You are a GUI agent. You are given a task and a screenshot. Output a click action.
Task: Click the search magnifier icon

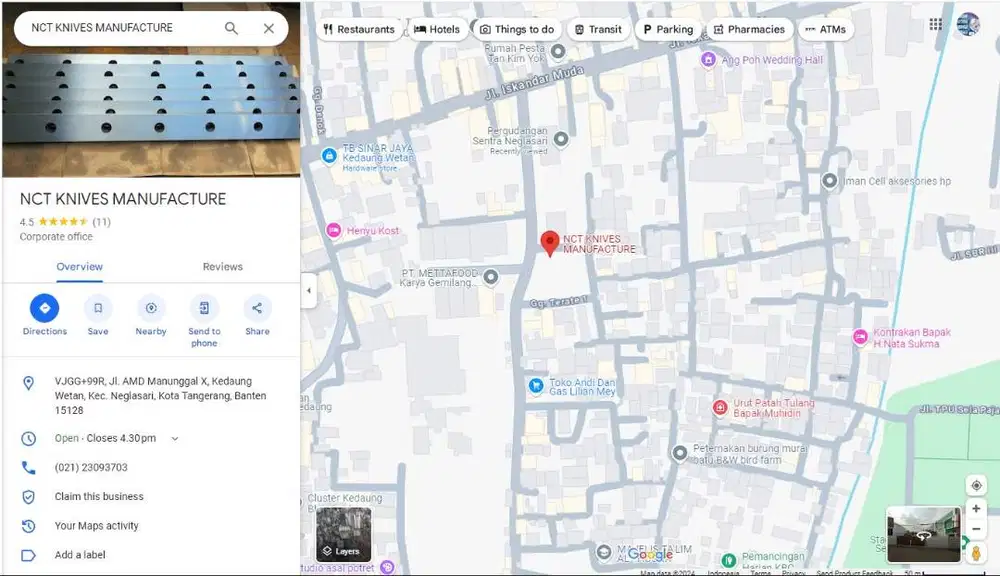[x=231, y=28]
